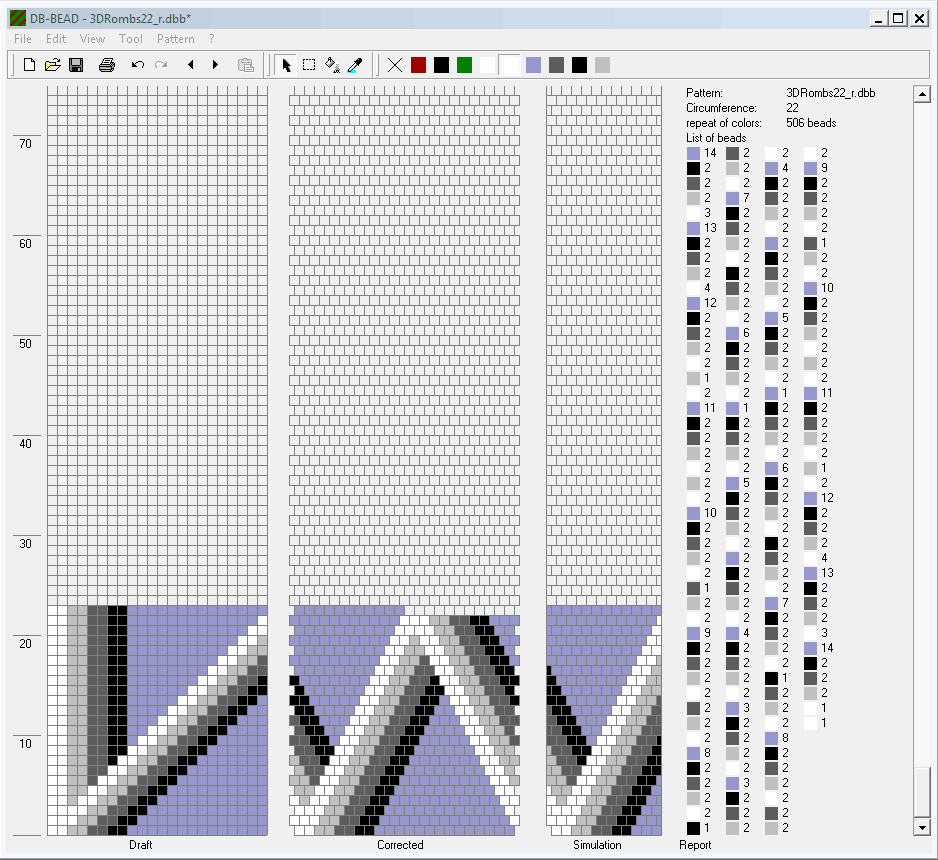Undo the last action
The height and width of the screenshot is (860, 938).
pyautogui.click(x=138, y=65)
